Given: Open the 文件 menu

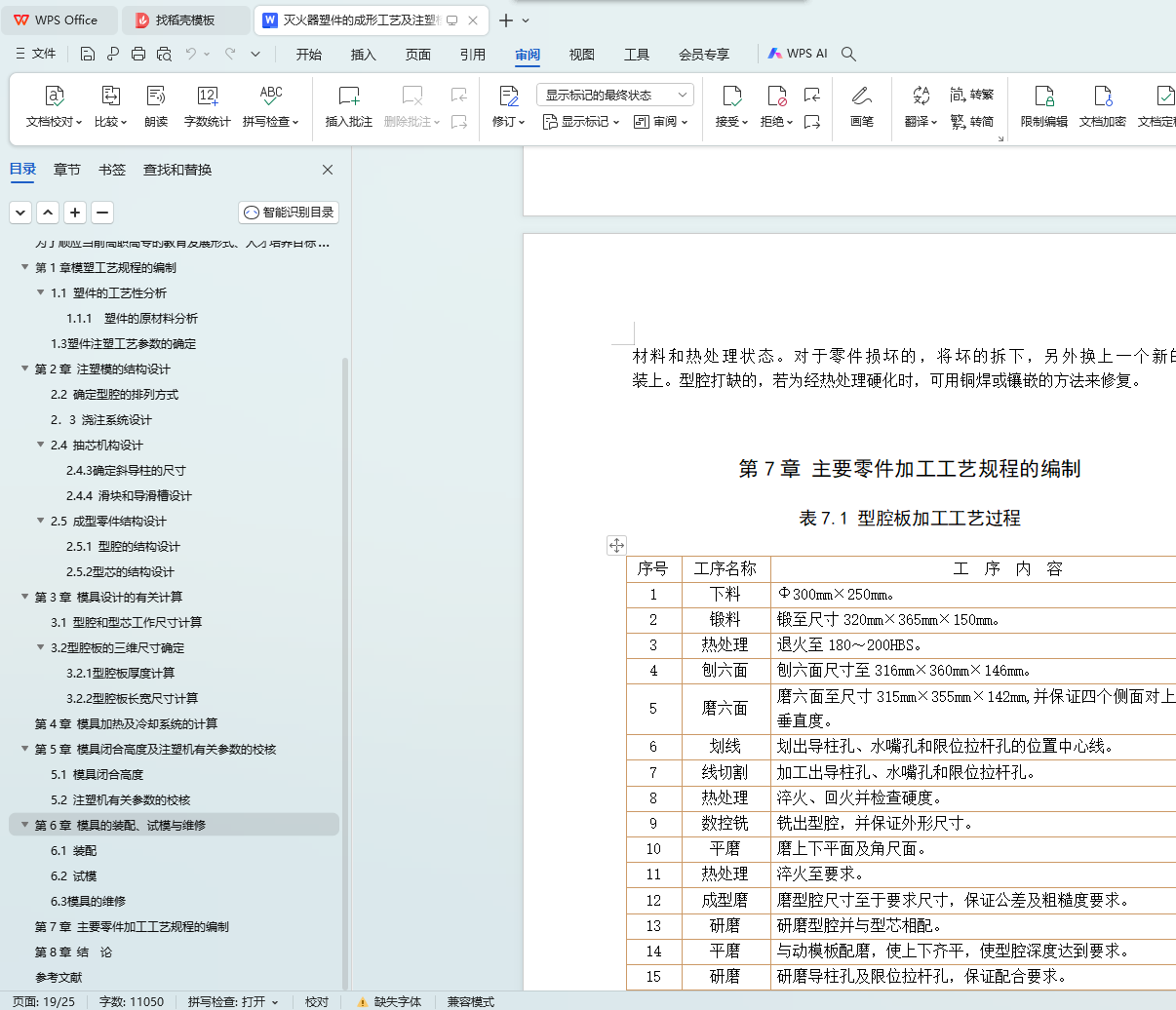Looking at the screenshot, I should click(36, 54).
